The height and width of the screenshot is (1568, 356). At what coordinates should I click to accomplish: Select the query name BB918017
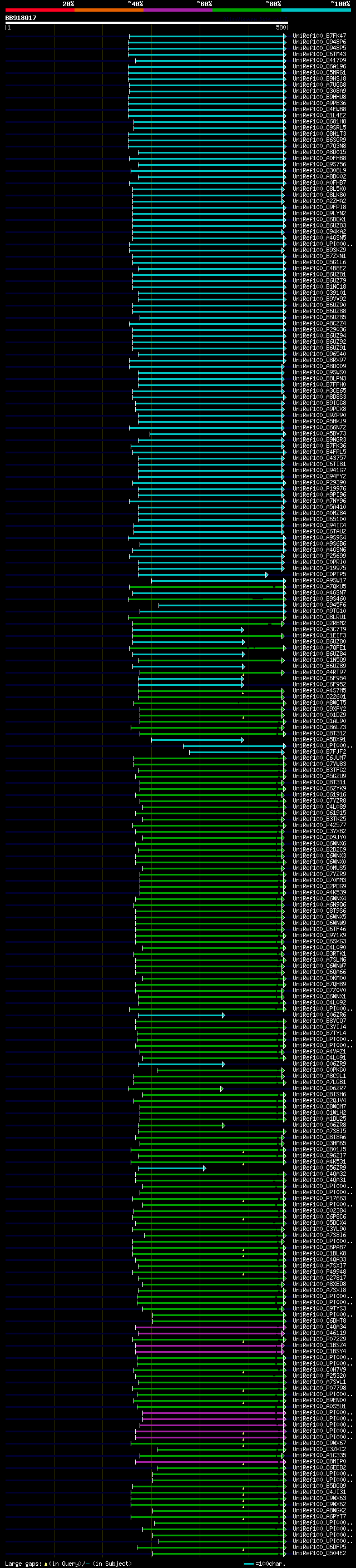21,18
